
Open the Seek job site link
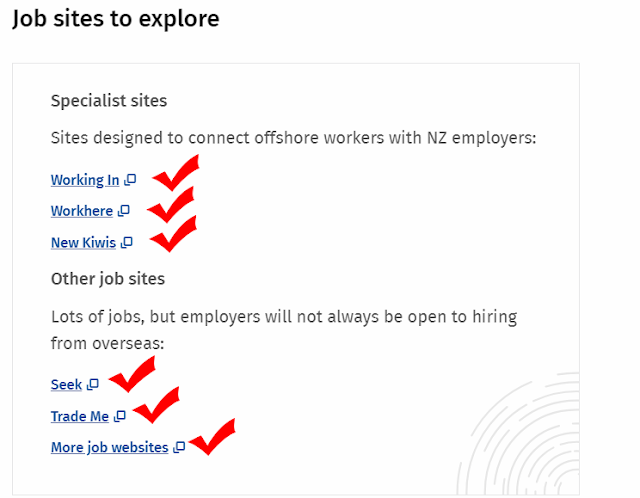(67, 385)
